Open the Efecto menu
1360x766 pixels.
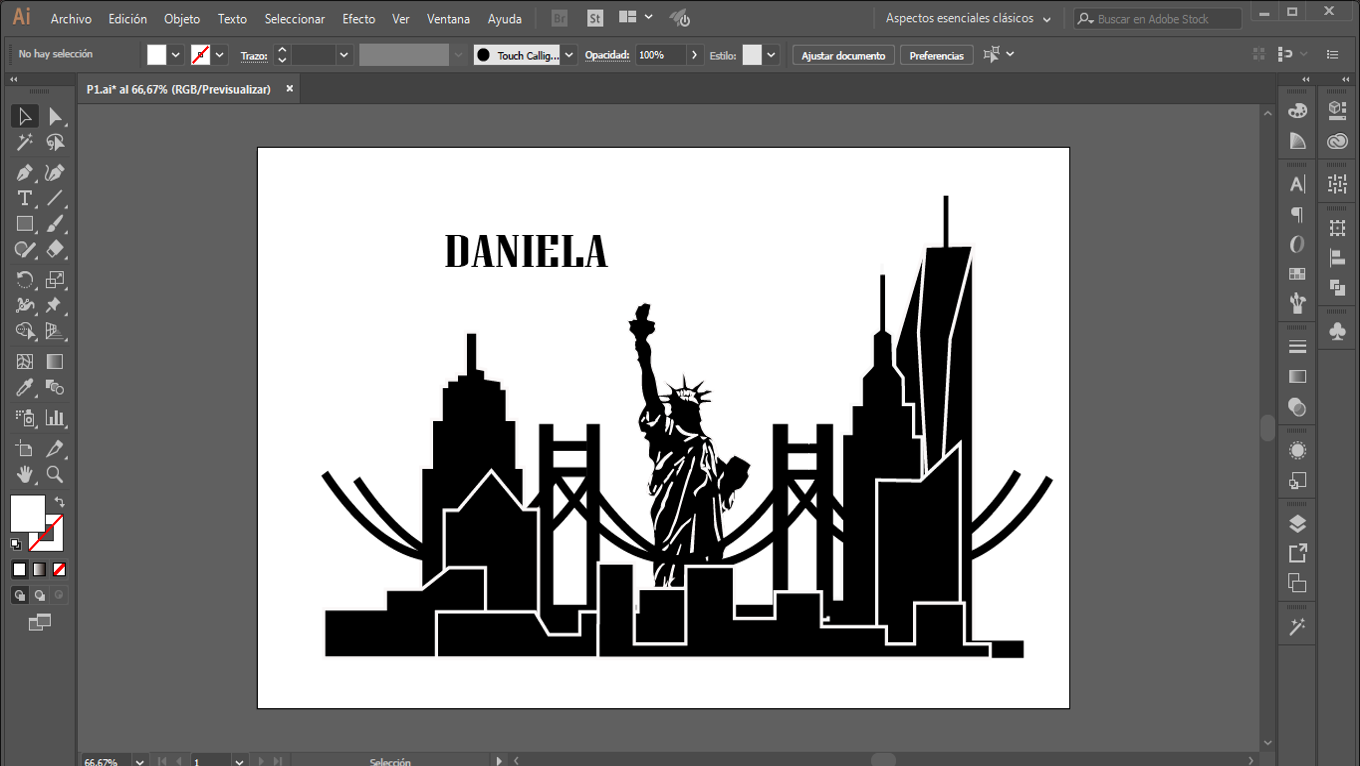click(x=359, y=19)
